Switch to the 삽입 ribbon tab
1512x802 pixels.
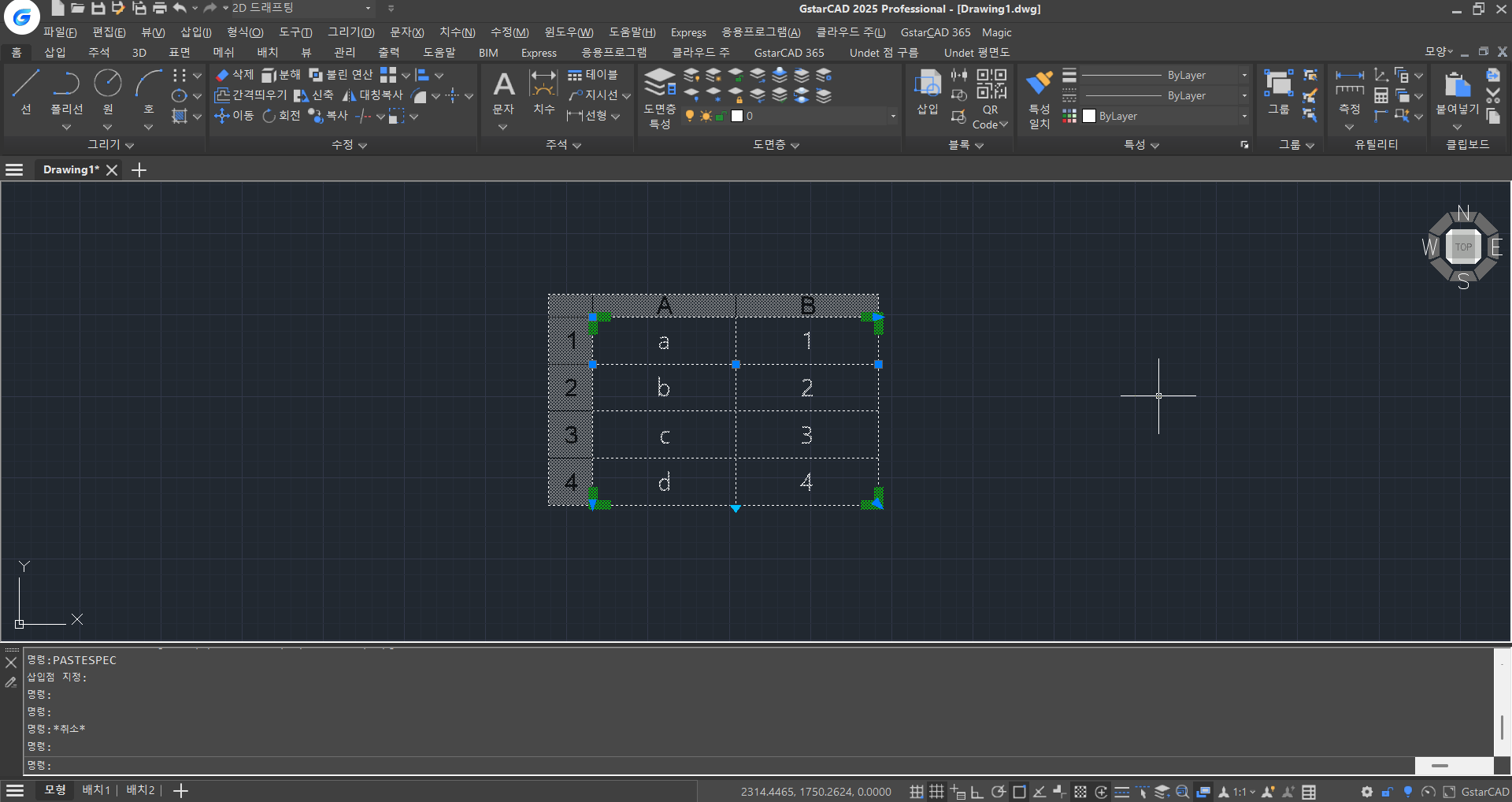[55, 53]
